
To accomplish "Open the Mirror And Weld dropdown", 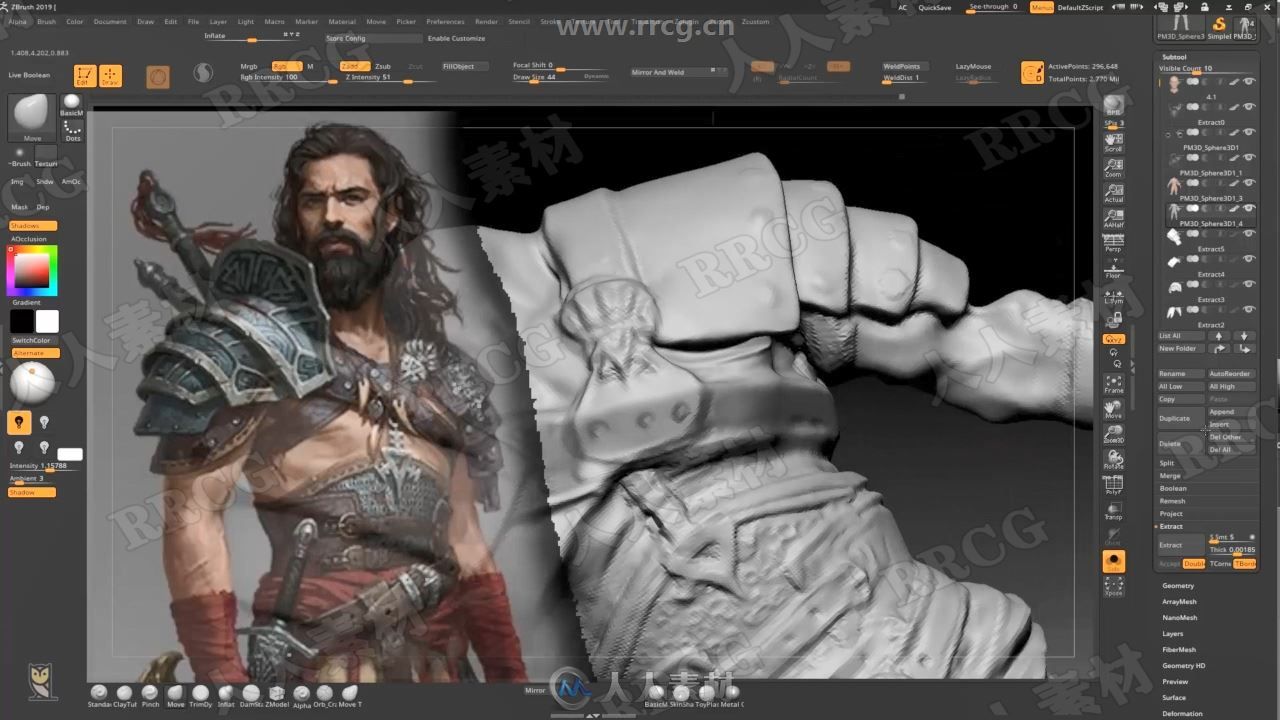I will pos(679,72).
